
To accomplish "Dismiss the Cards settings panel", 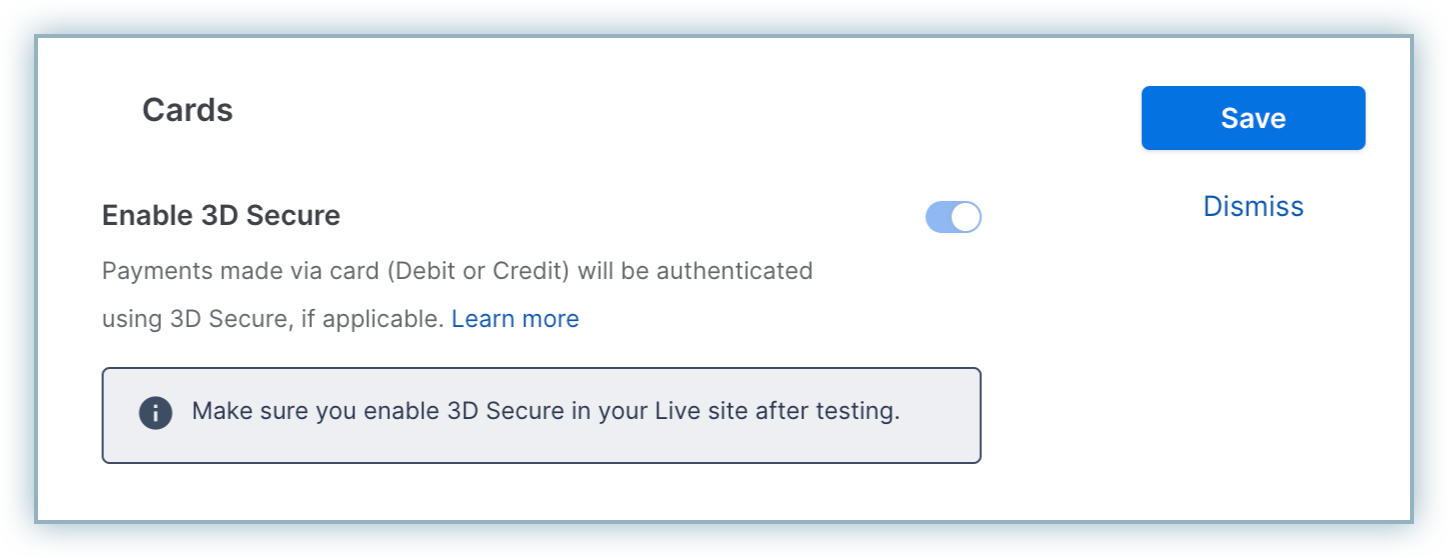I will [x=1253, y=206].
